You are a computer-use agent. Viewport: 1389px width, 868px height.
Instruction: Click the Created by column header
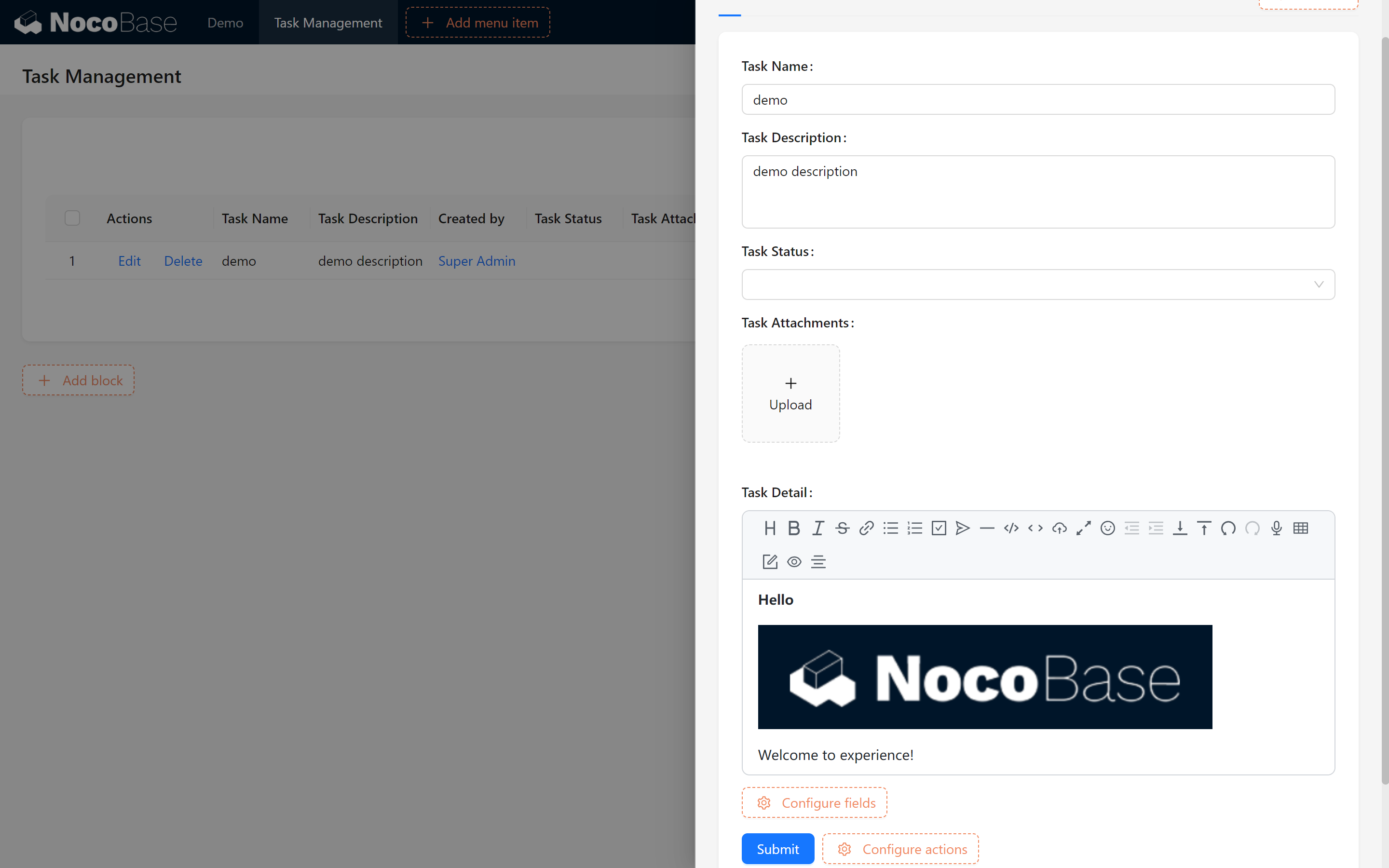pos(471,218)
